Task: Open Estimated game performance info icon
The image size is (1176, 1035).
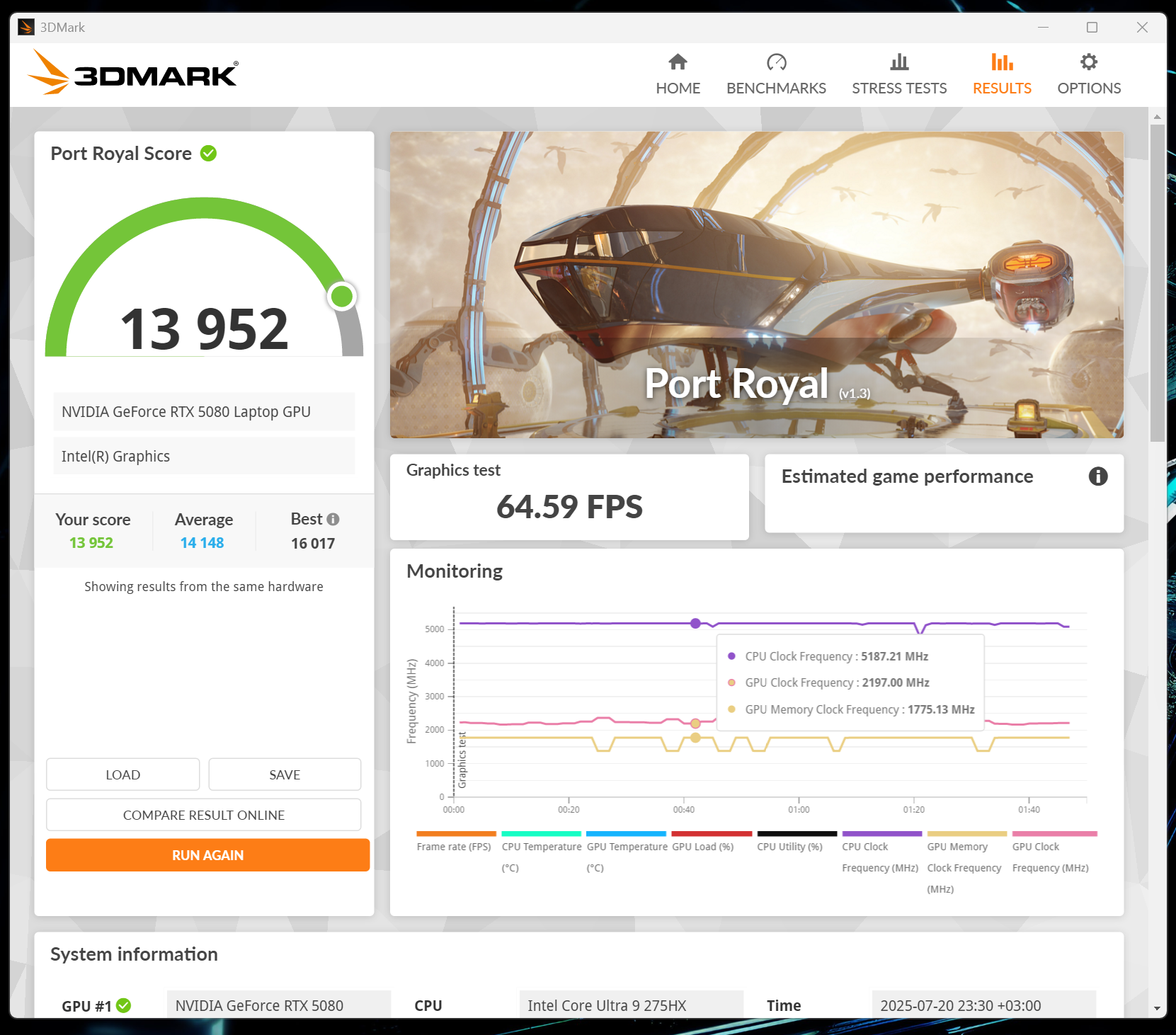Action: 1097,476
